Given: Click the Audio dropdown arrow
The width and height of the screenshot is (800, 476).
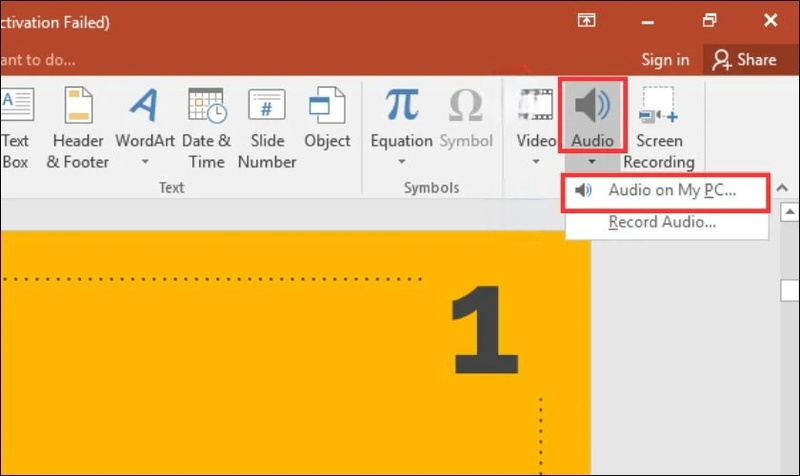Looking at the screenshot, I should [x=592, y=162].
